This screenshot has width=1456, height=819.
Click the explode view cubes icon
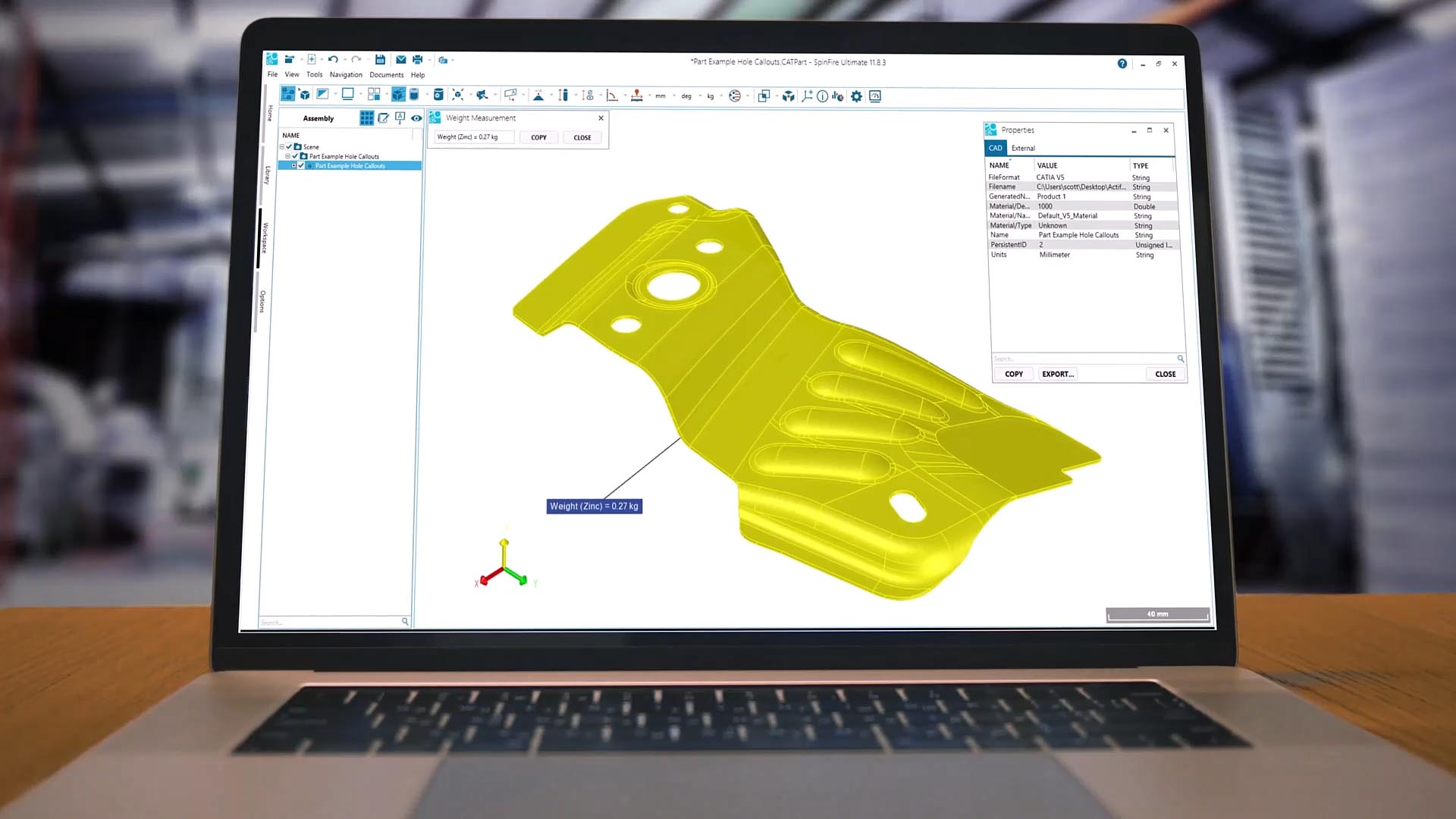[x=789, y=96]
